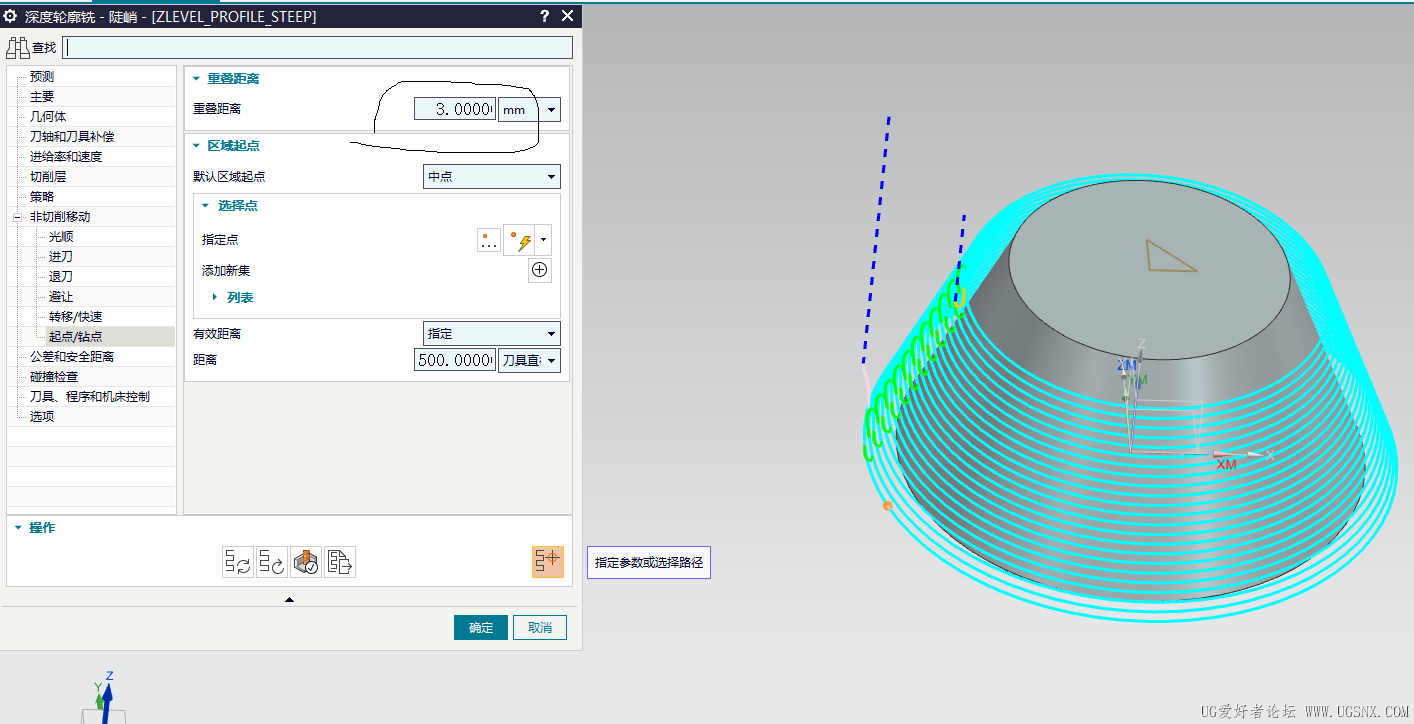Click the collapse dialog arrow above 确定
This screenshot has width=1414, height=724.
290,600
